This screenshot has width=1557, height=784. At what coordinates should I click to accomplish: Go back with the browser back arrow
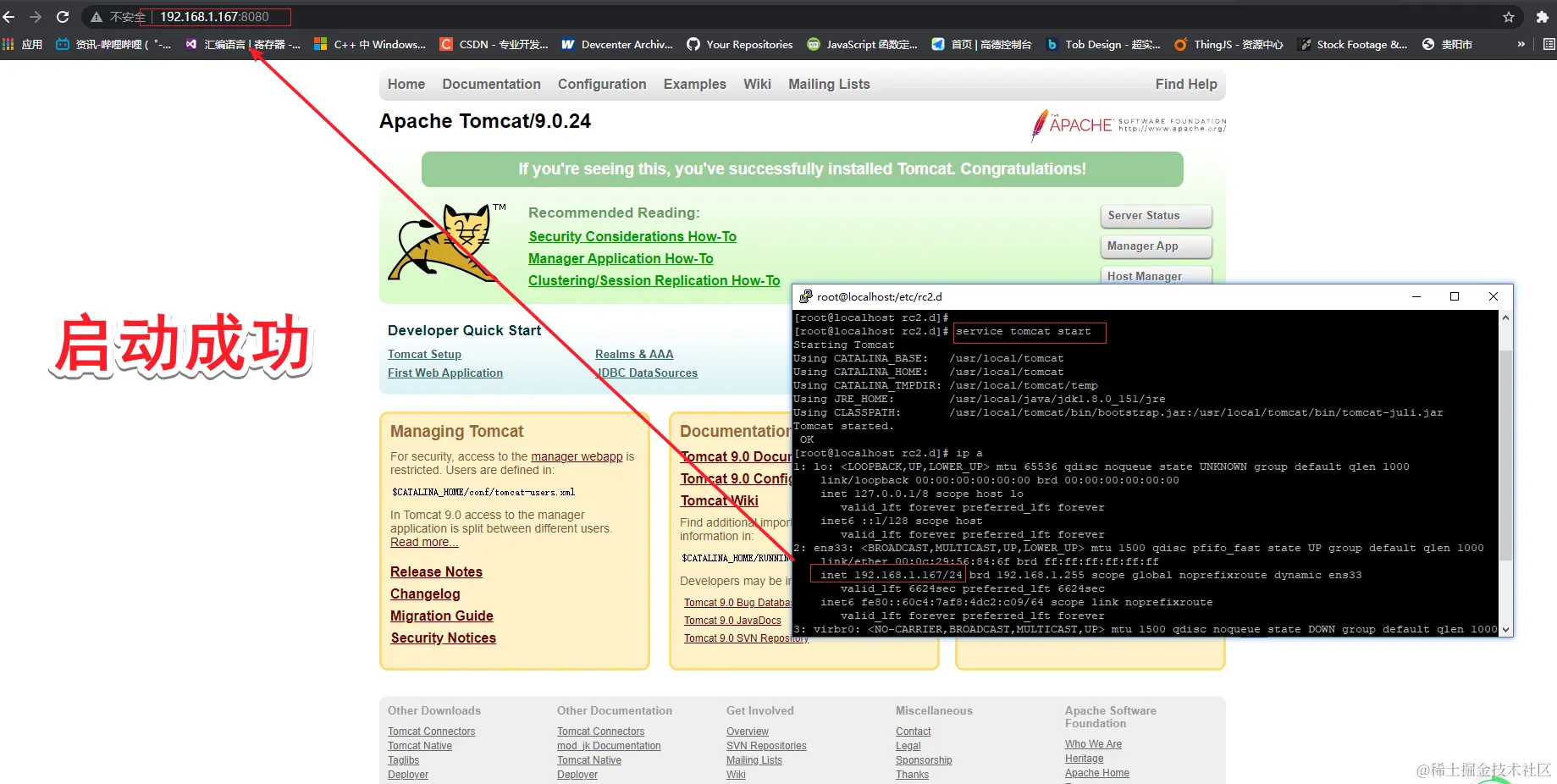[9, 17]
